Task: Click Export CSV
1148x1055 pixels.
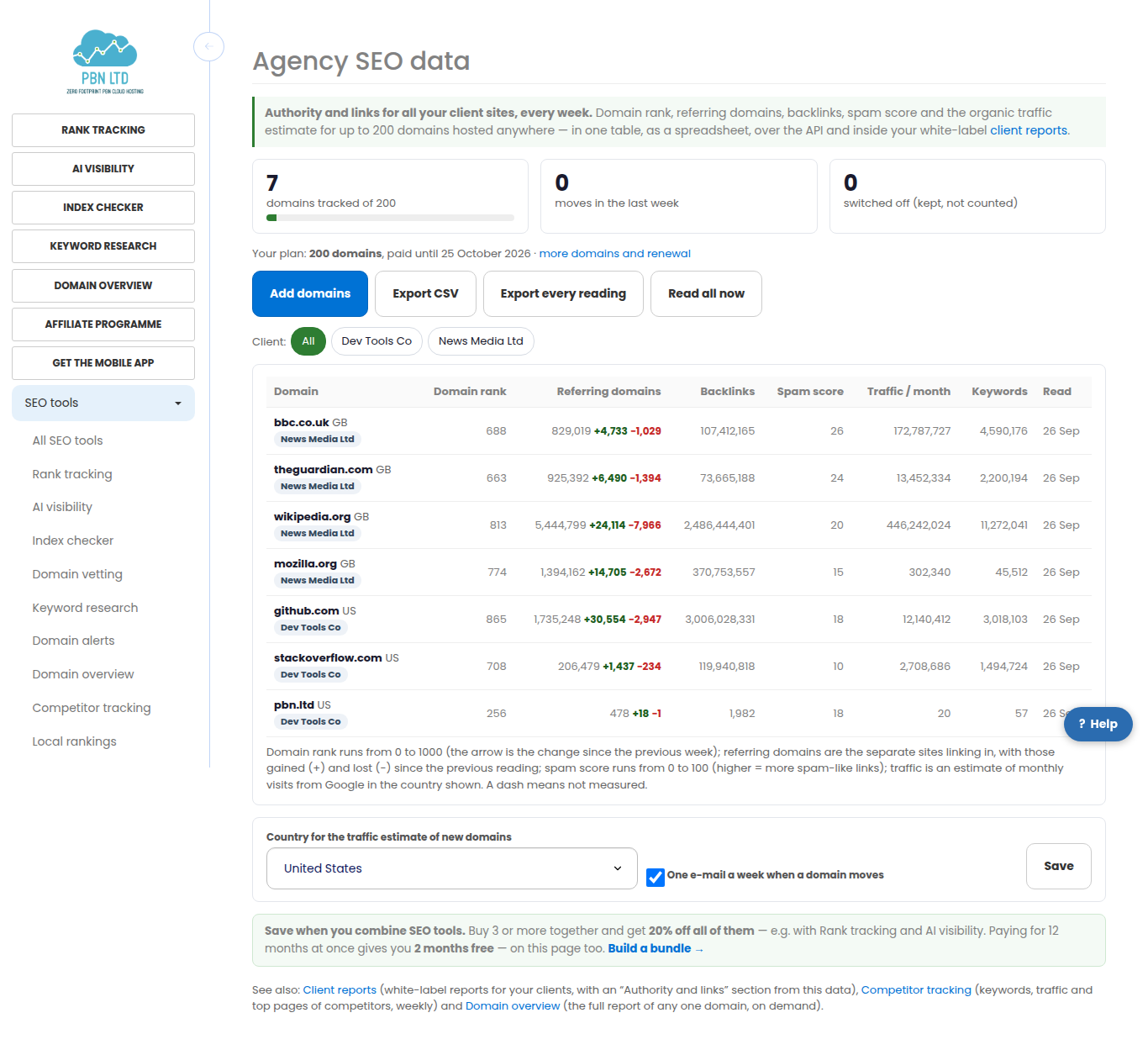Action: tap(425, 293)
